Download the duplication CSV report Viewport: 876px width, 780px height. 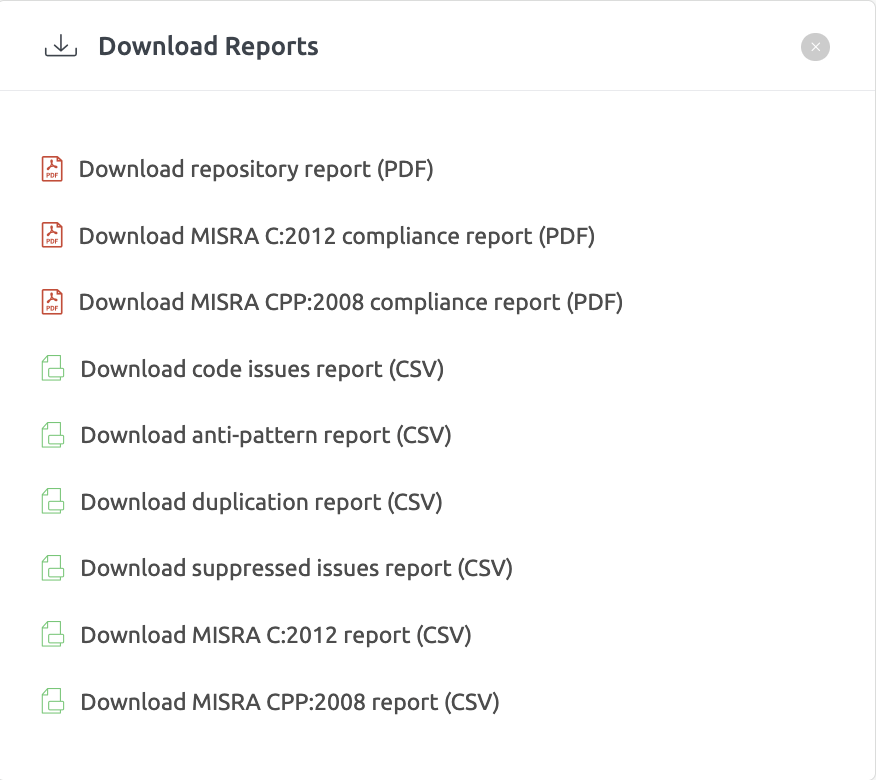[261, 501]
